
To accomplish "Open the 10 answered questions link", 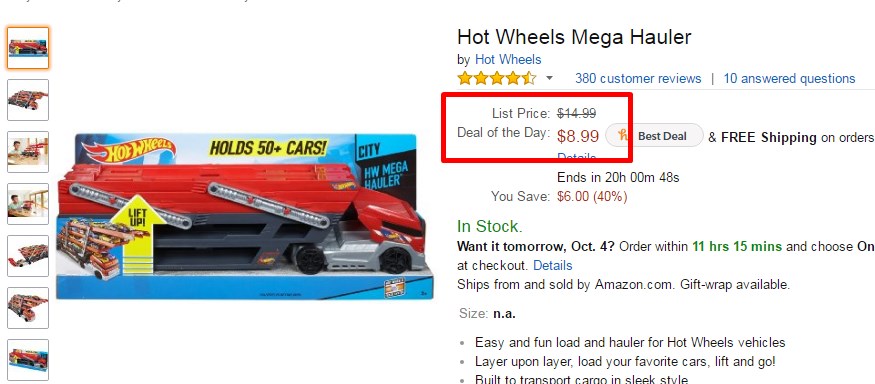I will [x=789, y=79].
